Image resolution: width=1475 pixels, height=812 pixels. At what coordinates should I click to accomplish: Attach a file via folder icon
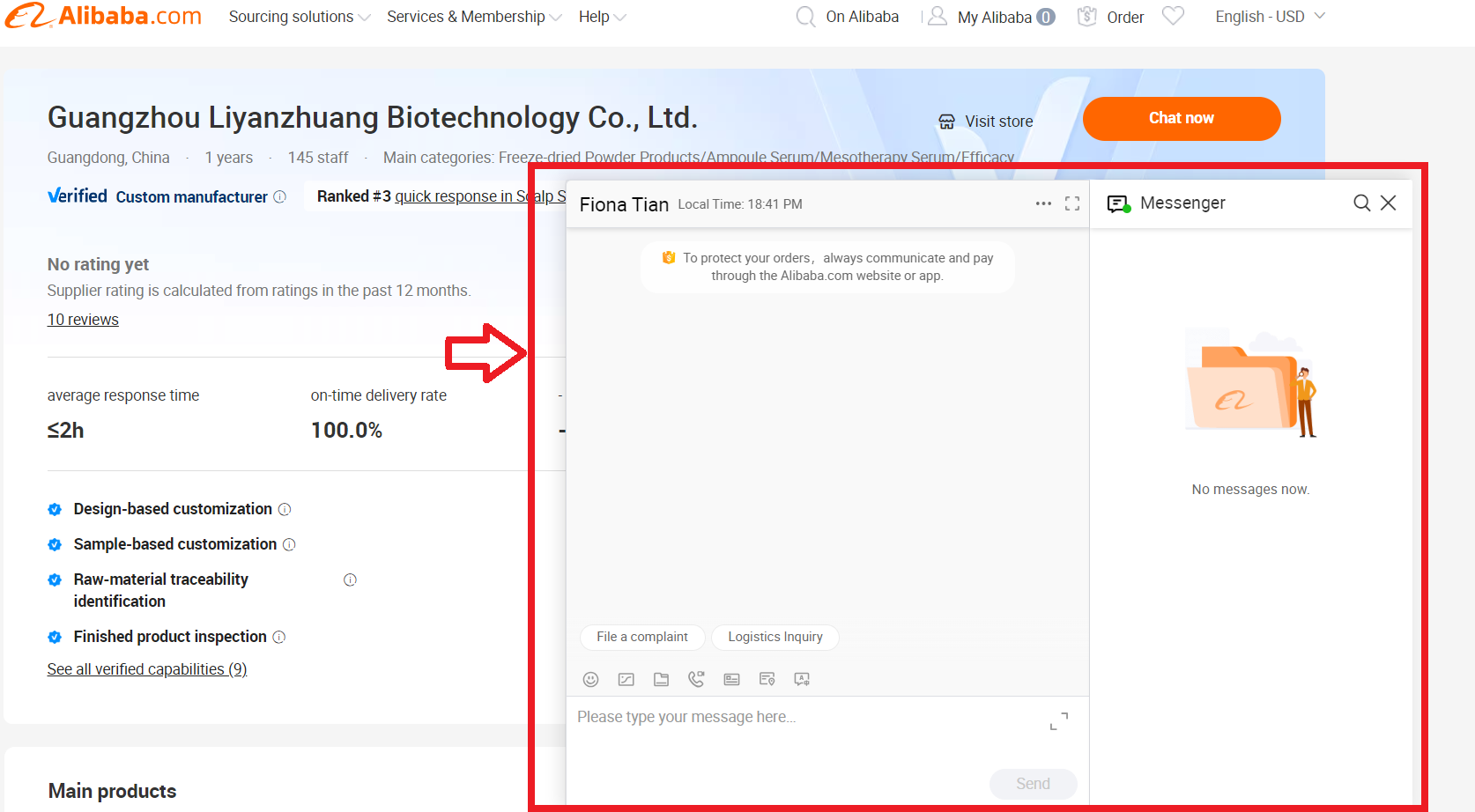tap(661, 679)
